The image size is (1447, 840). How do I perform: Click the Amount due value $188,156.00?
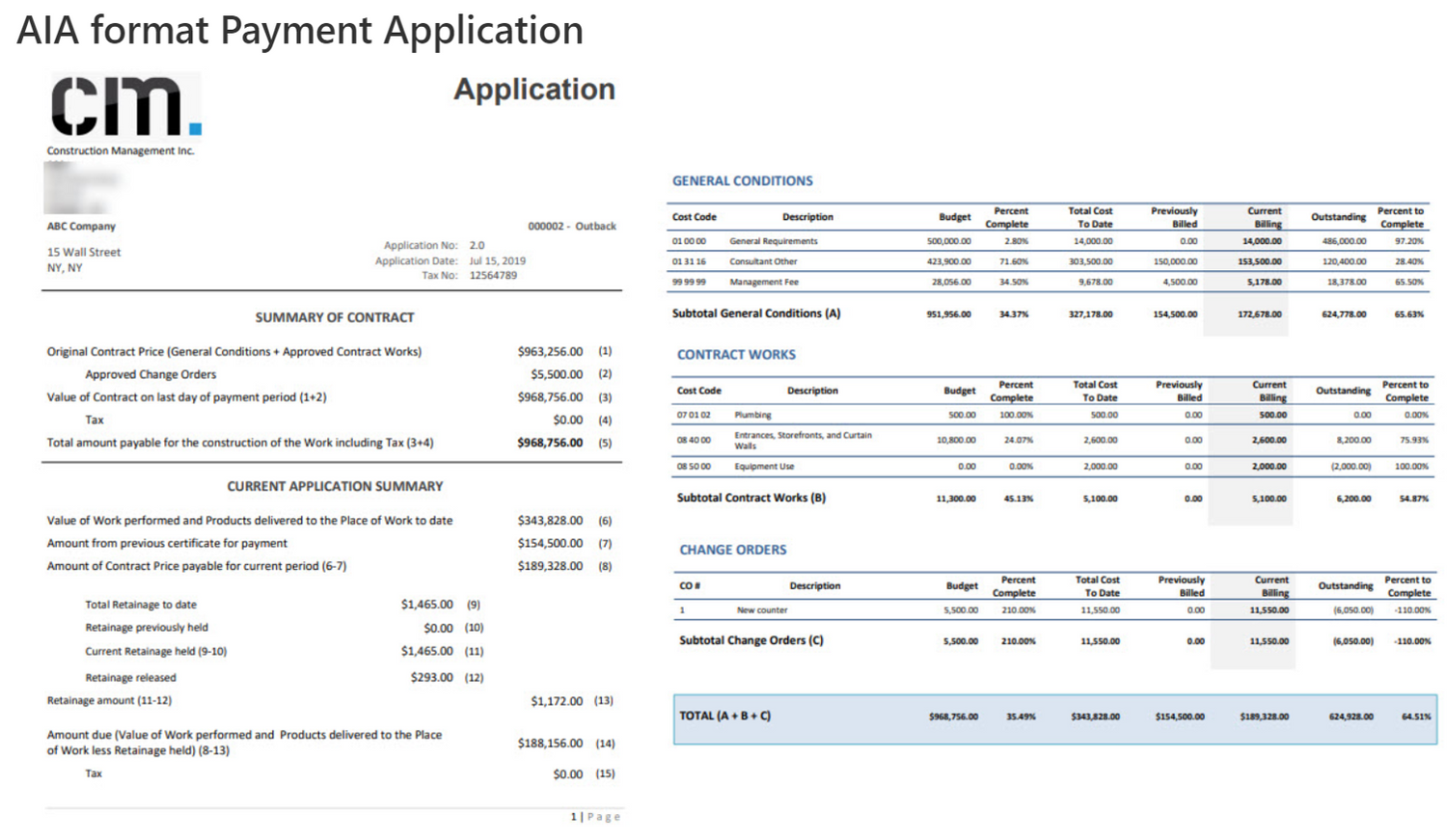tap(550, 744)
